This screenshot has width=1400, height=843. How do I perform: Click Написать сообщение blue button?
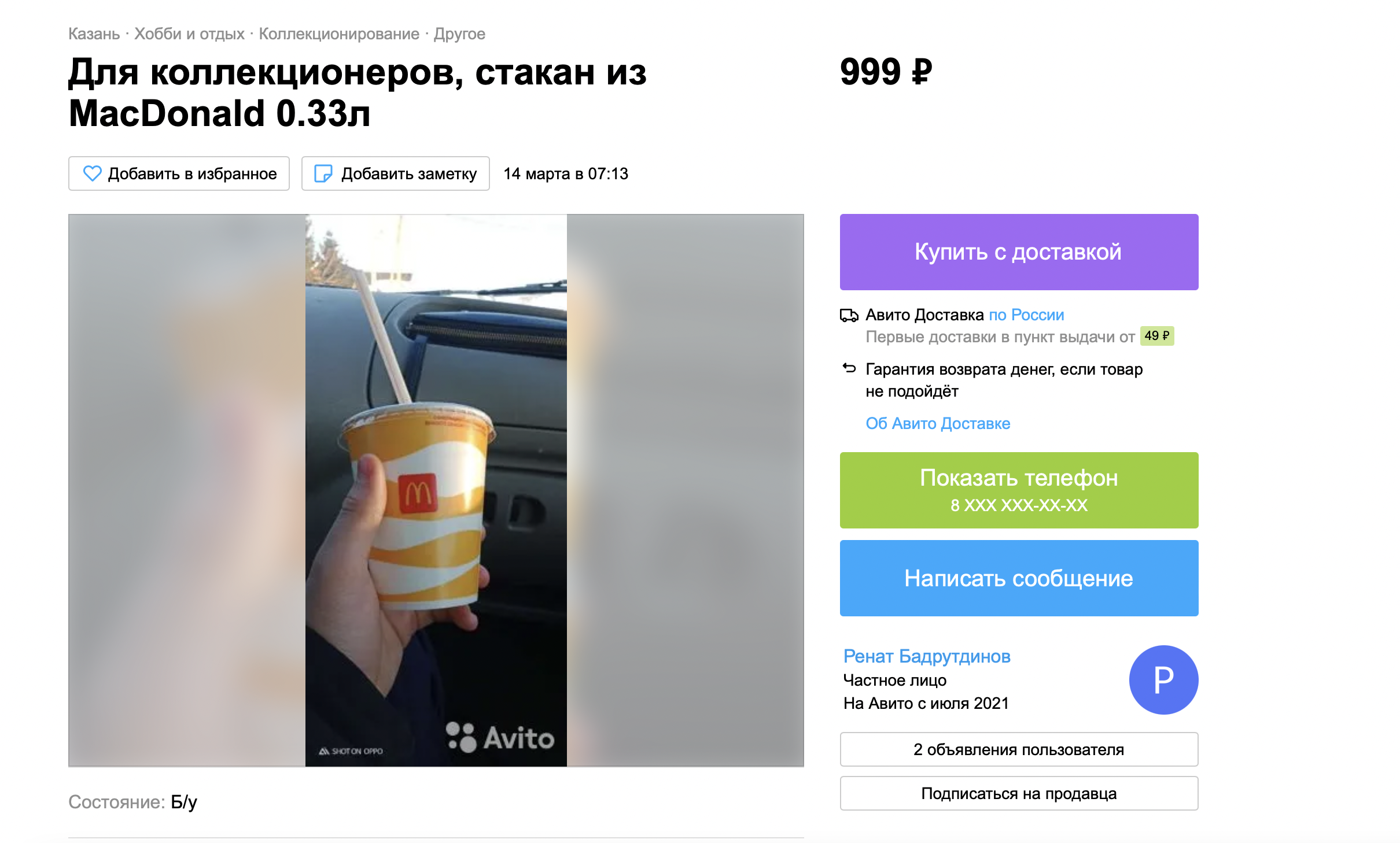click(1019, 578)
